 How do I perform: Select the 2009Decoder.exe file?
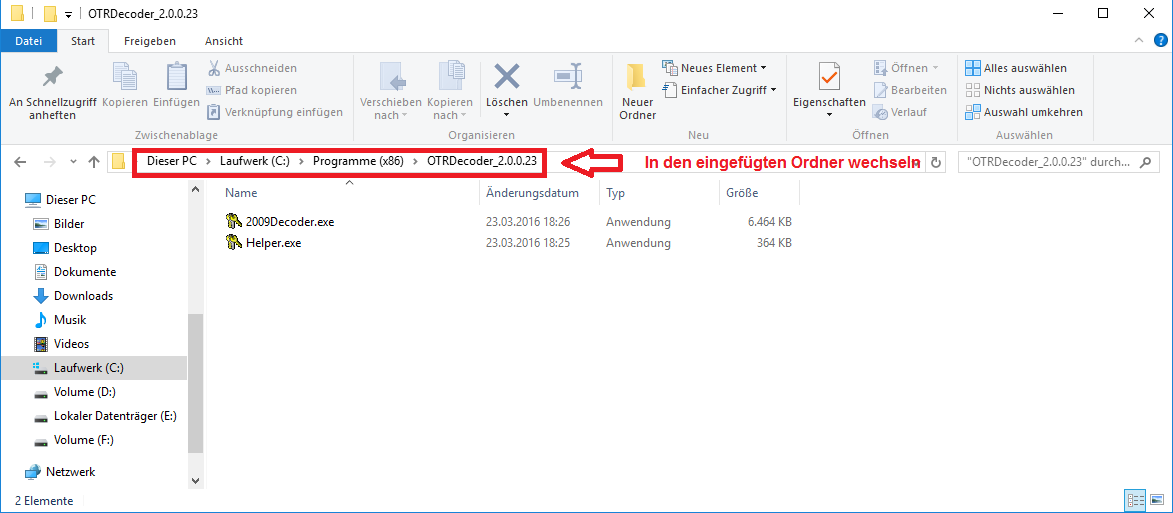click(x=289, y=222)
